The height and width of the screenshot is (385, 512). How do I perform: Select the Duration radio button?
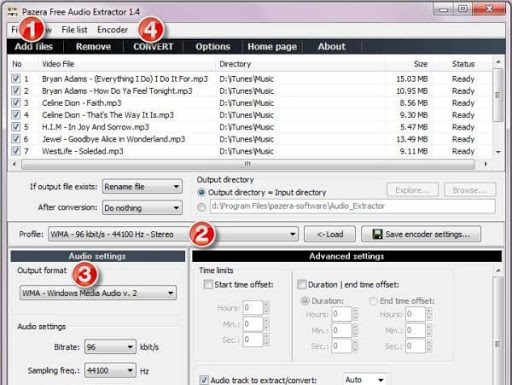[x=305, y=301]
